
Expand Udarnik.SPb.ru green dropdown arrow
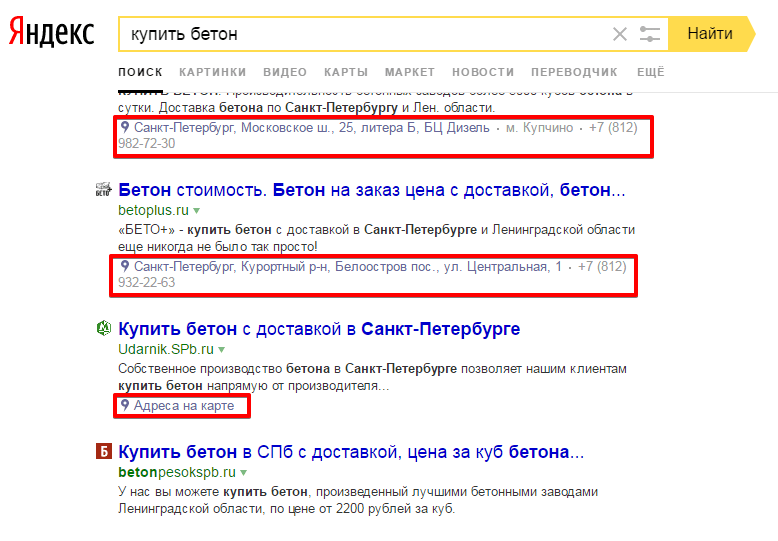[221, 350]
